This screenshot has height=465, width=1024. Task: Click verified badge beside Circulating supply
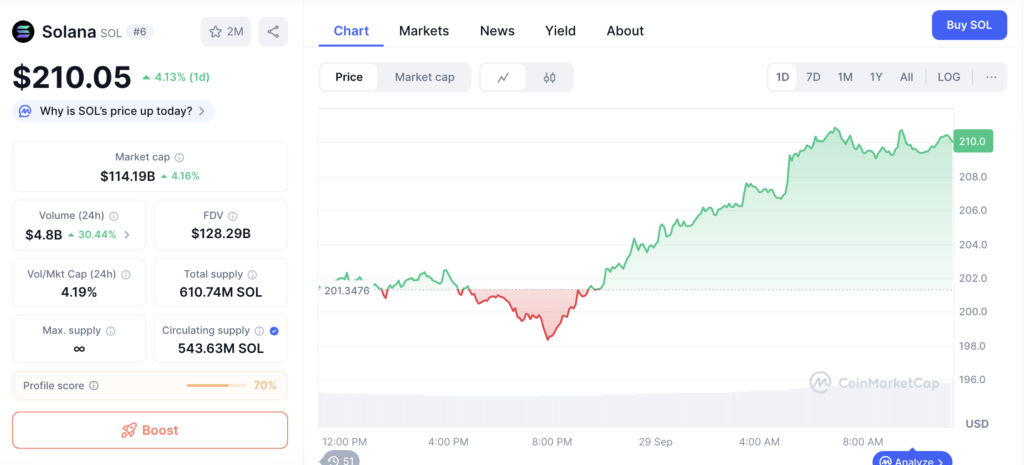274,331
